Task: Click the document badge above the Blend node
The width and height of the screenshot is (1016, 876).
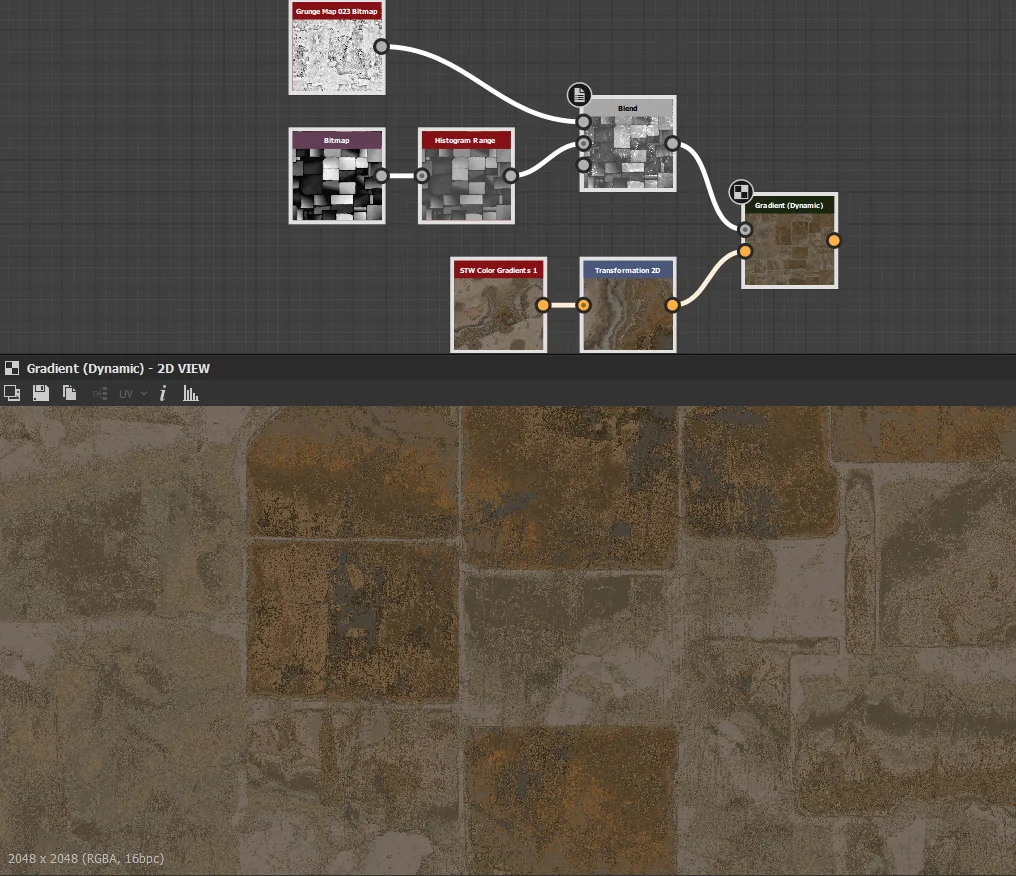Action: pos(579,95)
